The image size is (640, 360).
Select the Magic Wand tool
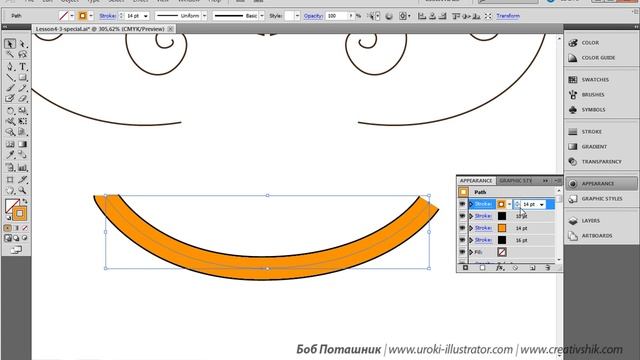click(10, 55)
